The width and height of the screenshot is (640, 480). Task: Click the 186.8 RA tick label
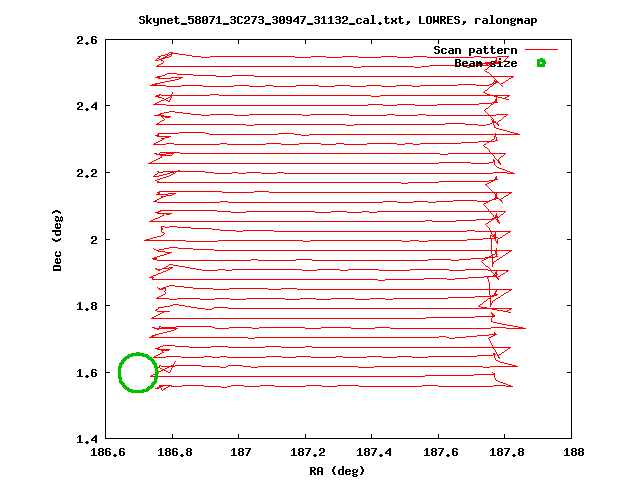174,452
